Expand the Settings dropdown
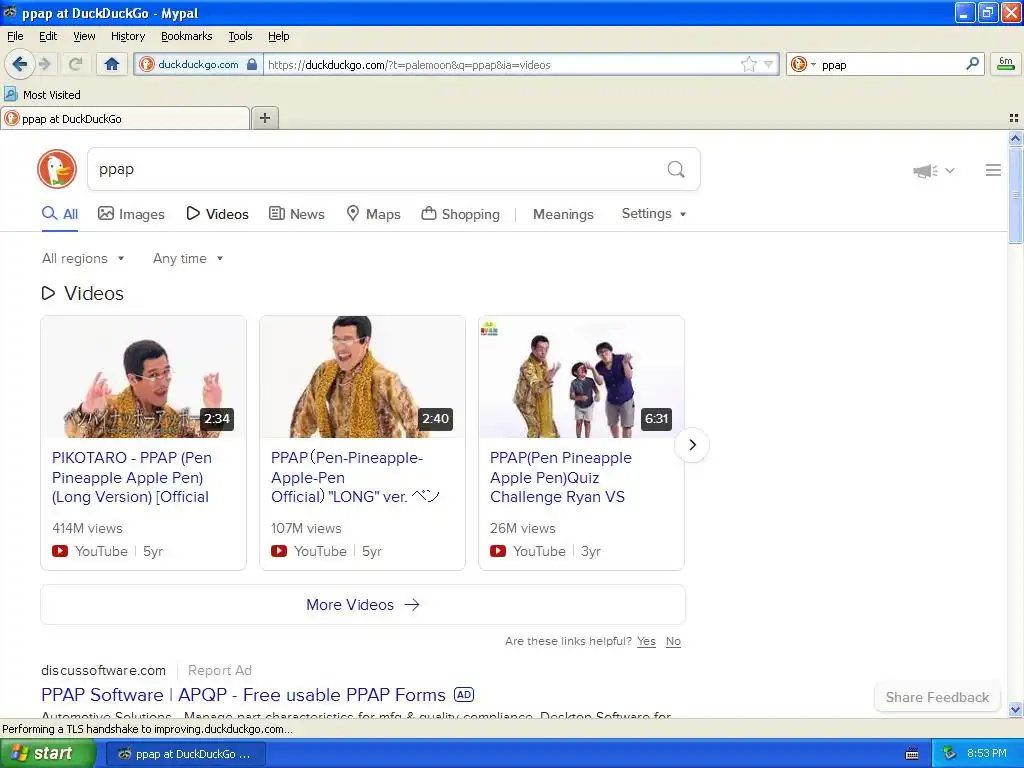This screenshot has height=768, width=1024. [x=654, y=214]
